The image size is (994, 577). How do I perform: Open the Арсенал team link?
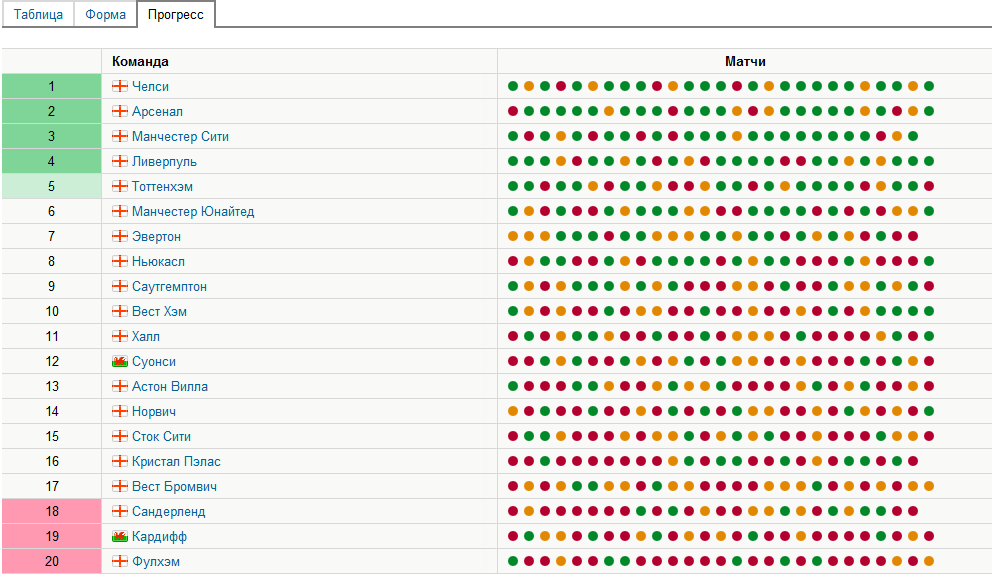157,111
